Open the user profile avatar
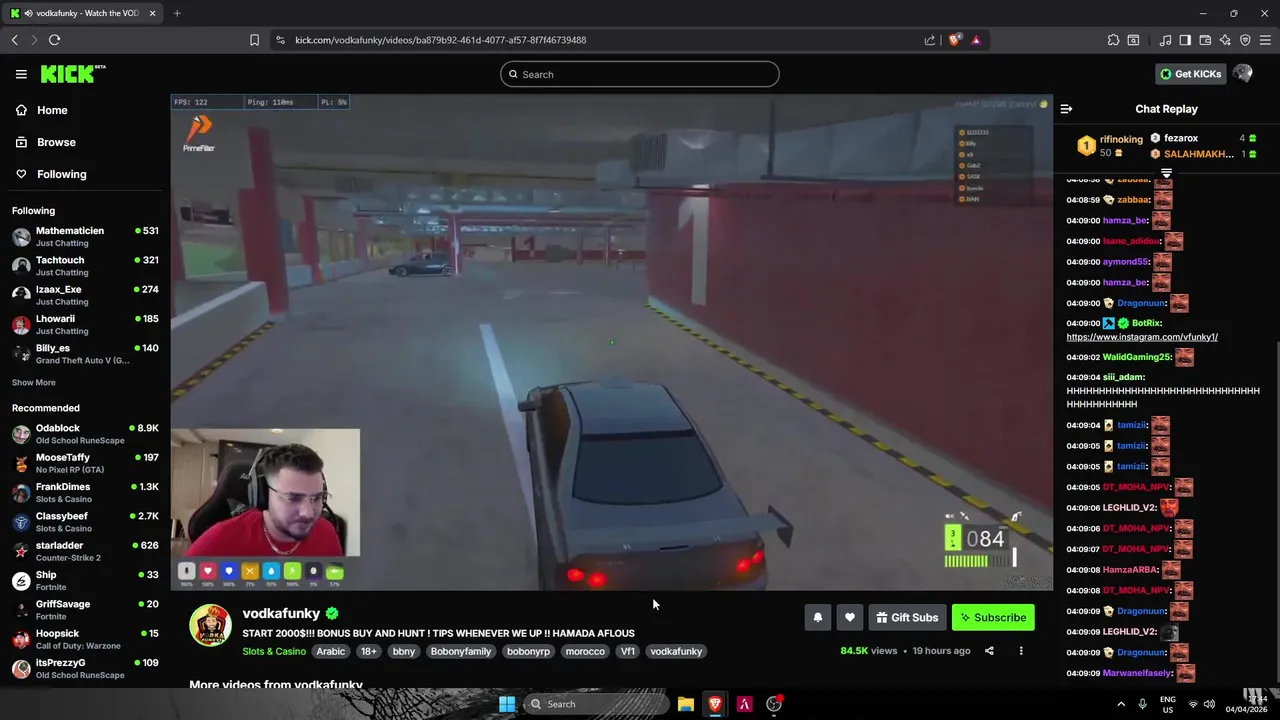 tap(1243, 74)
